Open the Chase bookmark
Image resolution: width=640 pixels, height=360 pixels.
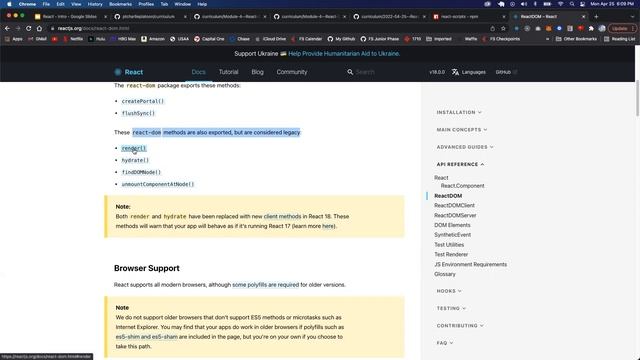[240, 39]
